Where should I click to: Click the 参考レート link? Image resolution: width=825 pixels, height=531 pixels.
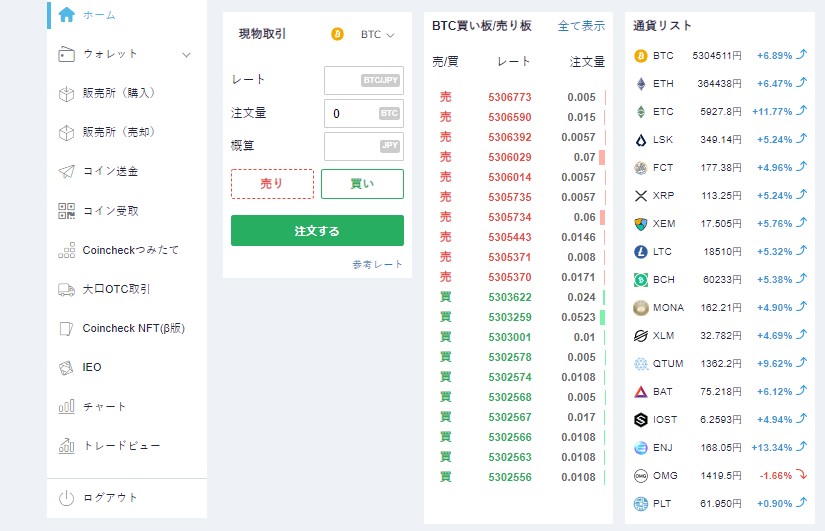point(377,265)
